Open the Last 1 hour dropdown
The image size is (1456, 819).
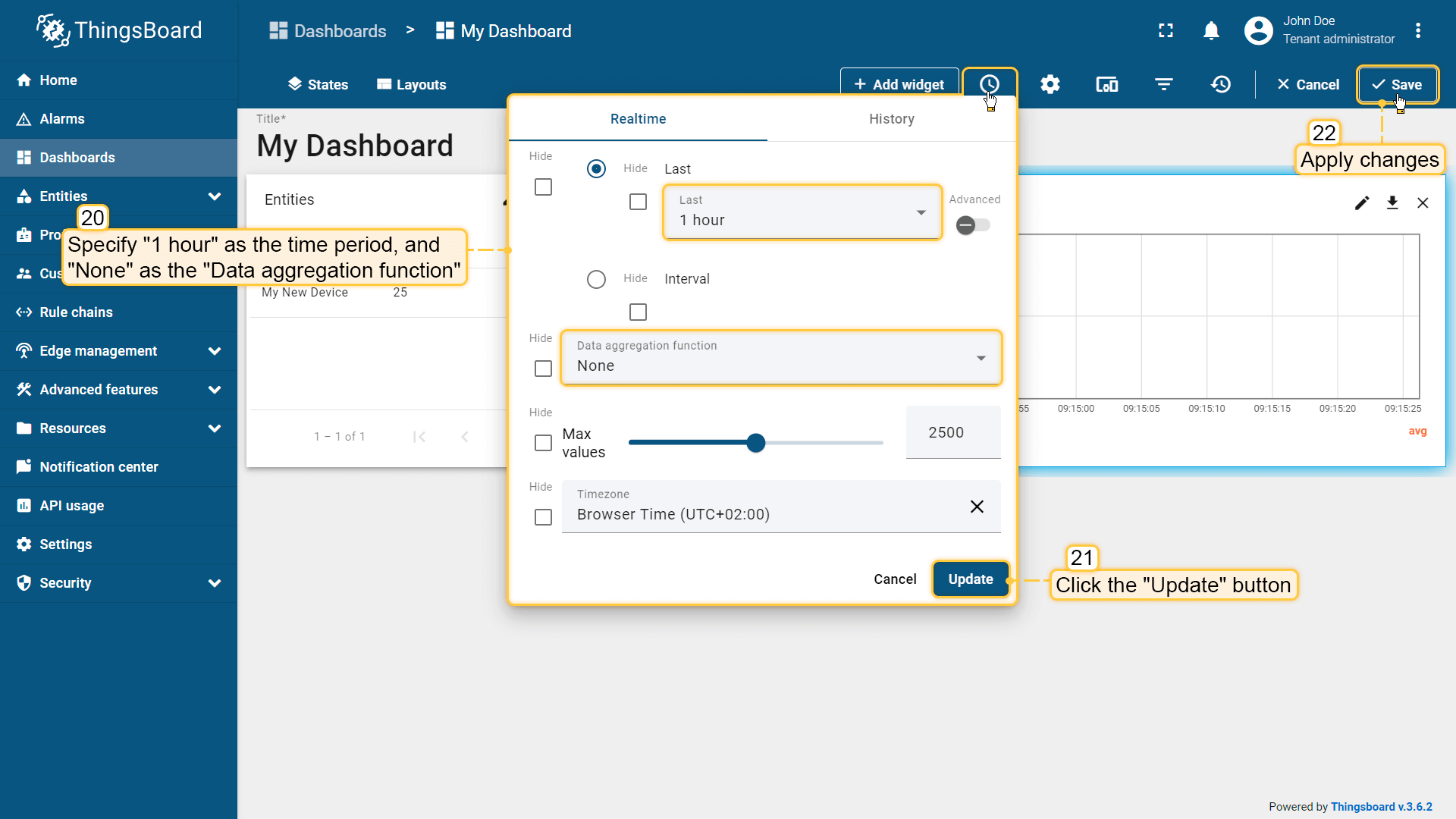pos(802,212)
